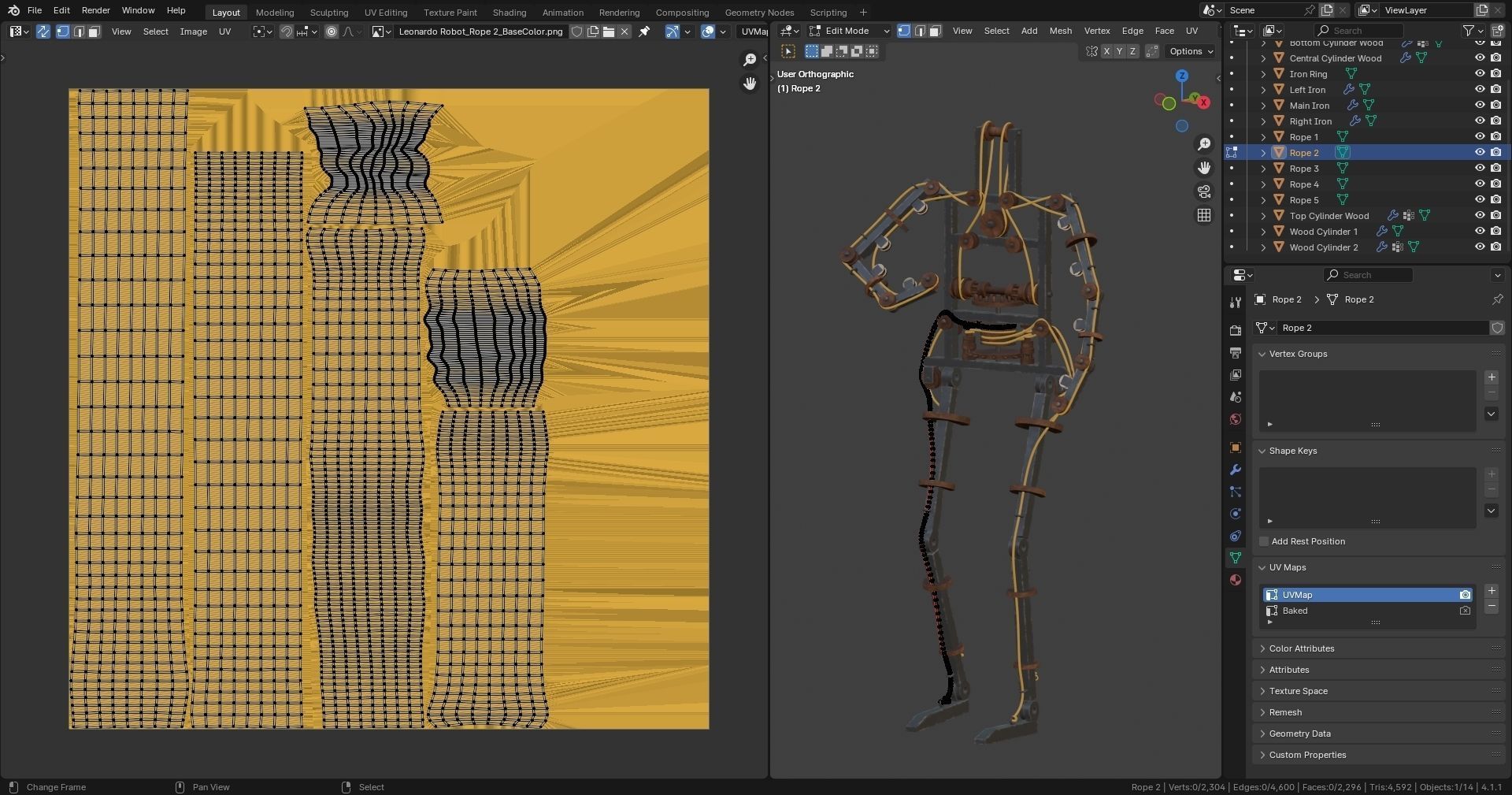Viewport: 1512px width, 795px height.
Task: Add a new UV map with plus button
Action: point(1491,591)
